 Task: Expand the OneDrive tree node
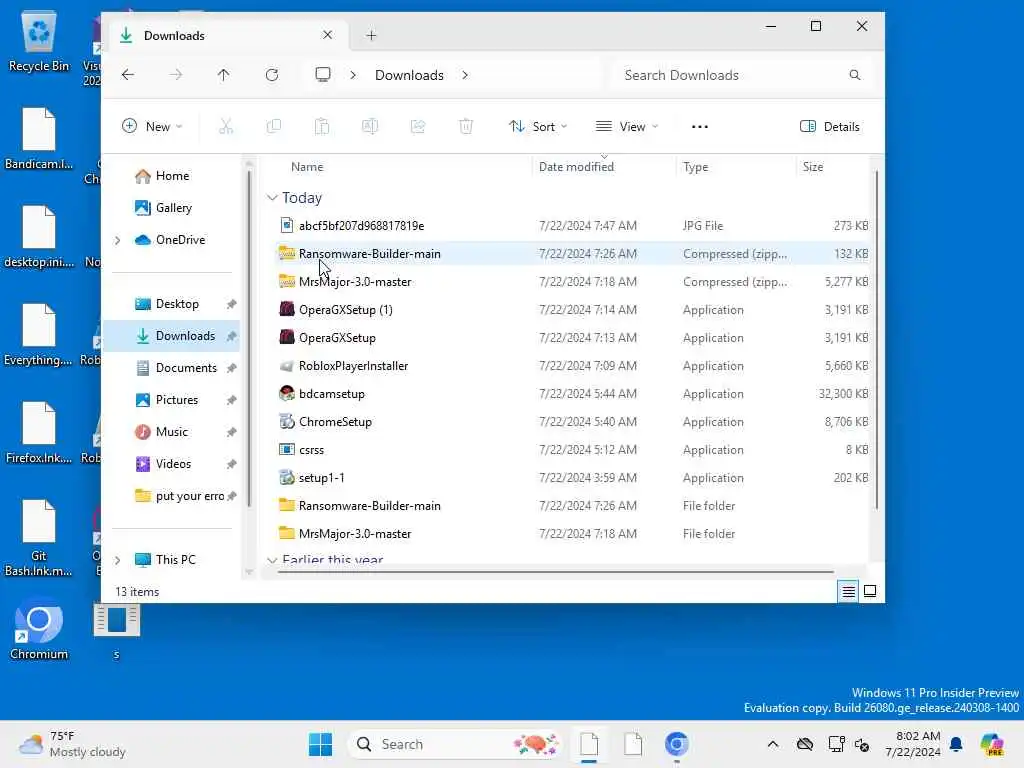click(118, 240)
